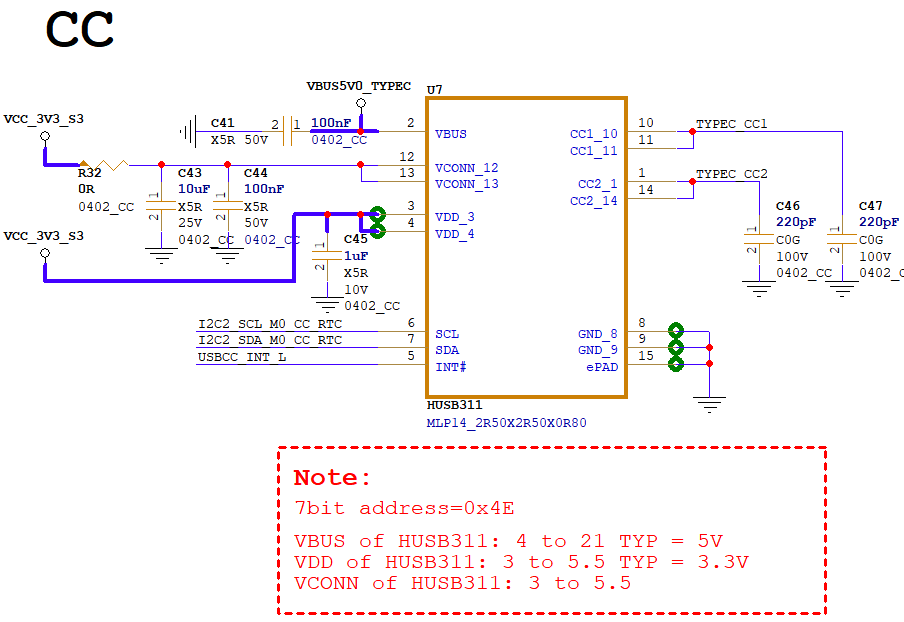
Task: Click the 10uF capacitor value
Action: point(194,189)
